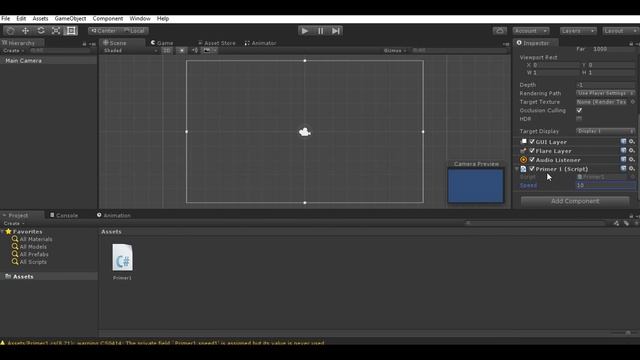Collapse the Primer 1 script component
The width and height of the screenshot is (640, 360).
pos(517,169)
